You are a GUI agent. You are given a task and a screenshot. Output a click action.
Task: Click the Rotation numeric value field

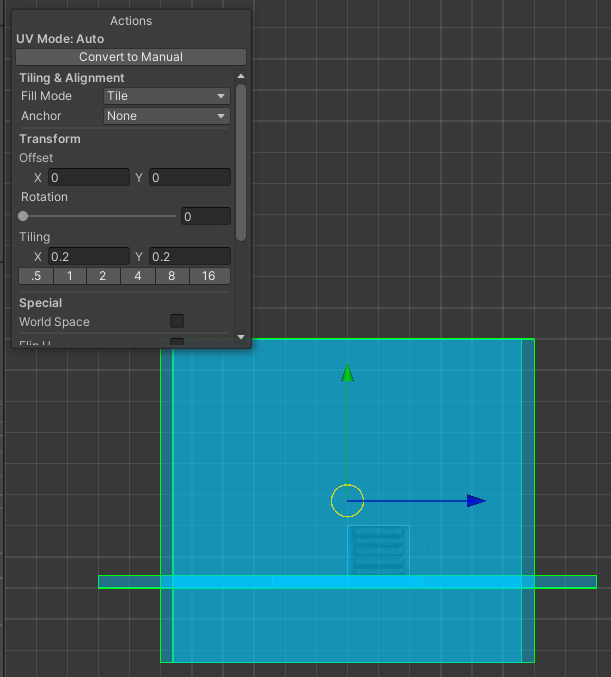click(205, 216)
